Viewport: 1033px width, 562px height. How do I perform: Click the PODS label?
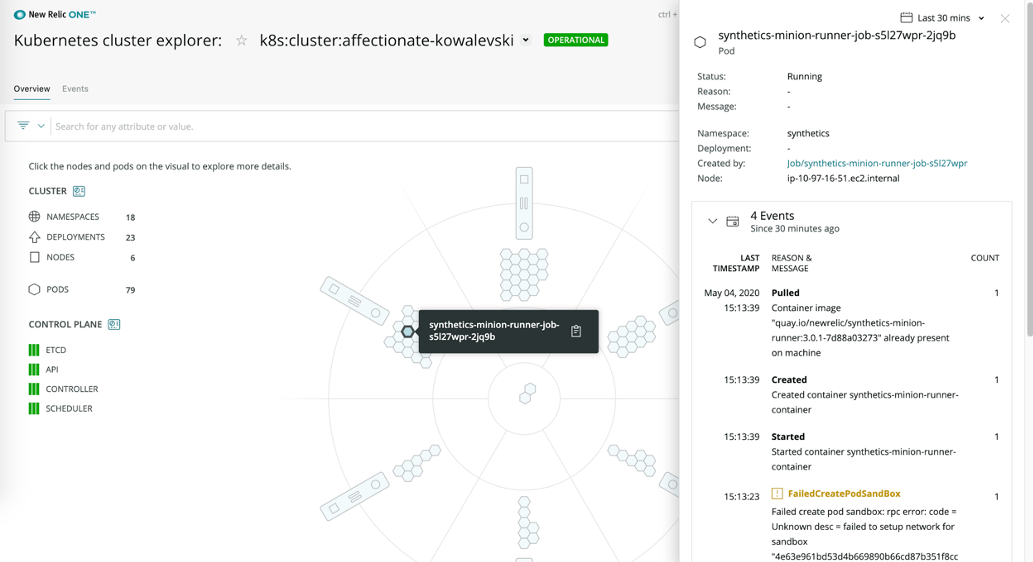(57, 289)
